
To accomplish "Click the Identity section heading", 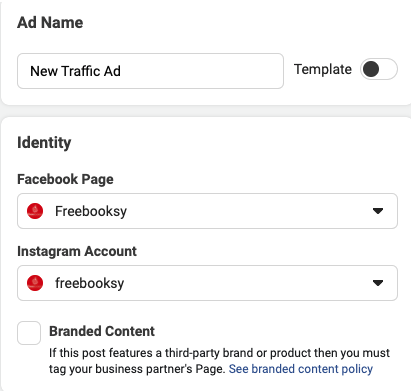I will click(44, 143).
